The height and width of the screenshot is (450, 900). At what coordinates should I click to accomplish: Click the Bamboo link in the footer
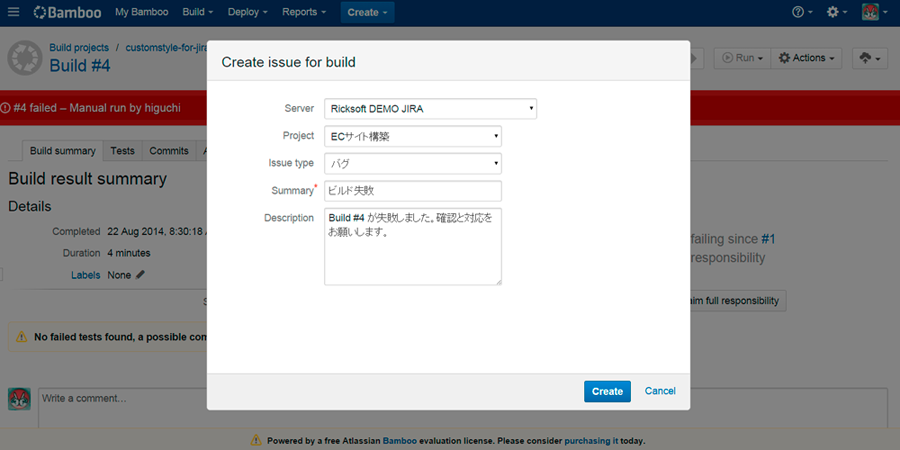(x=399, y=441)
